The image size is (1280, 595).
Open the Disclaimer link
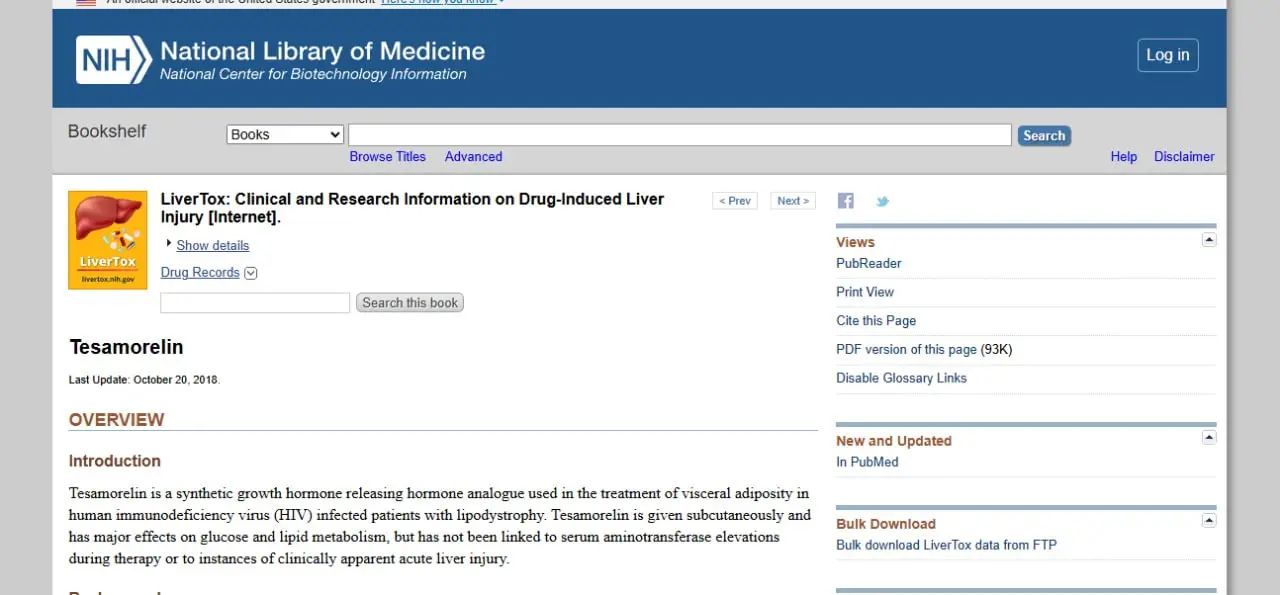[1184, 157]
